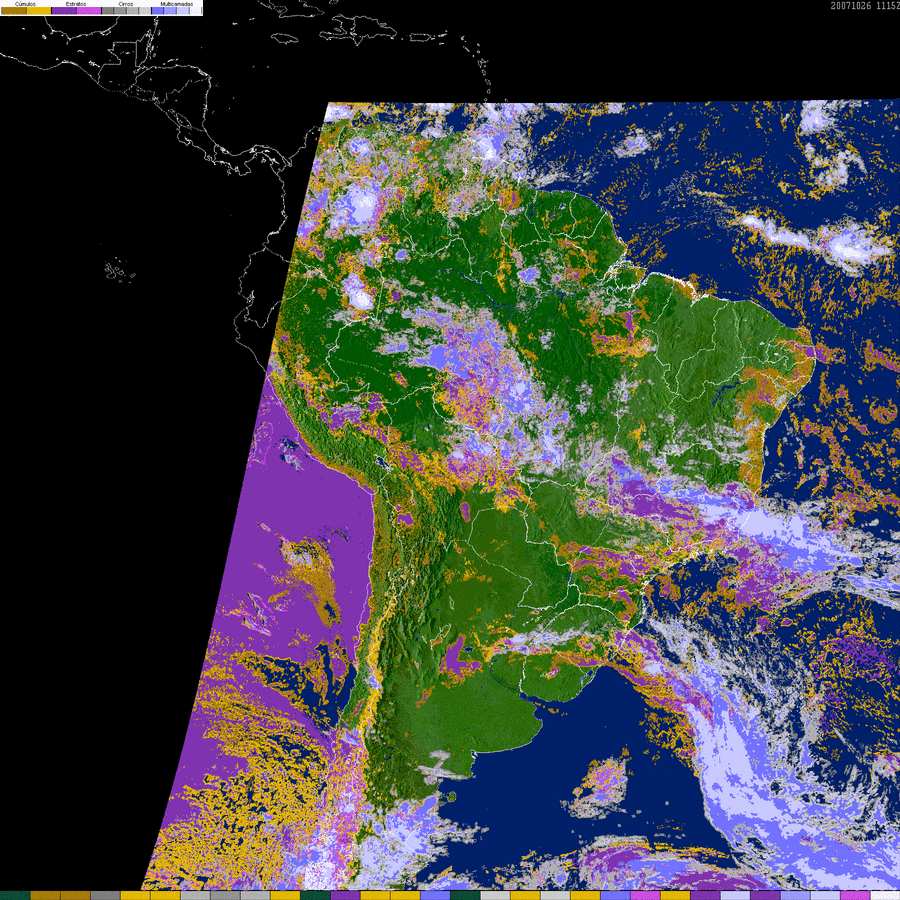
Task: Click the Estratos legend label
Action: pos(76,4)
